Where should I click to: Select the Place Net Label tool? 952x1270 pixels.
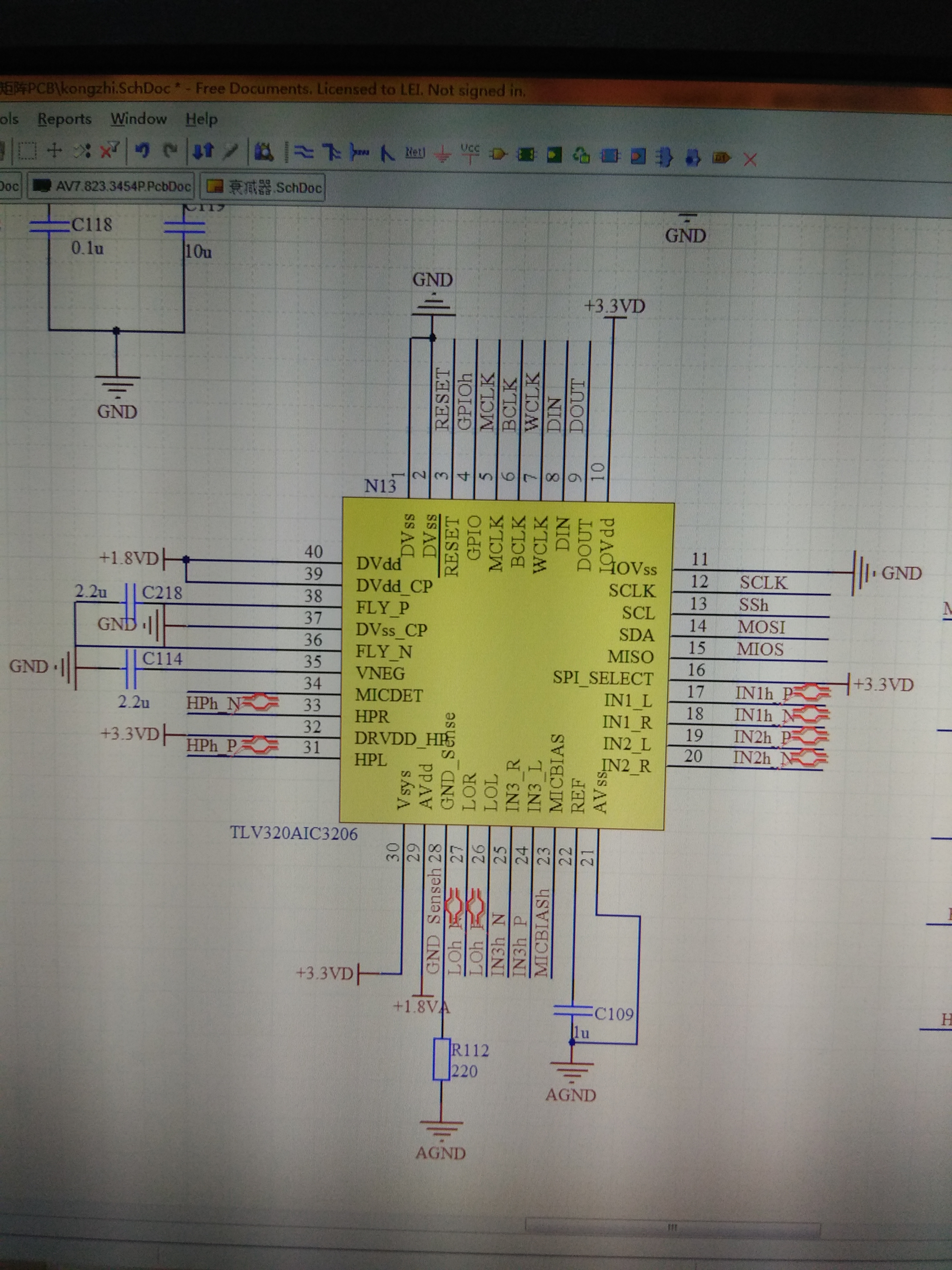(x=415, y=152)
